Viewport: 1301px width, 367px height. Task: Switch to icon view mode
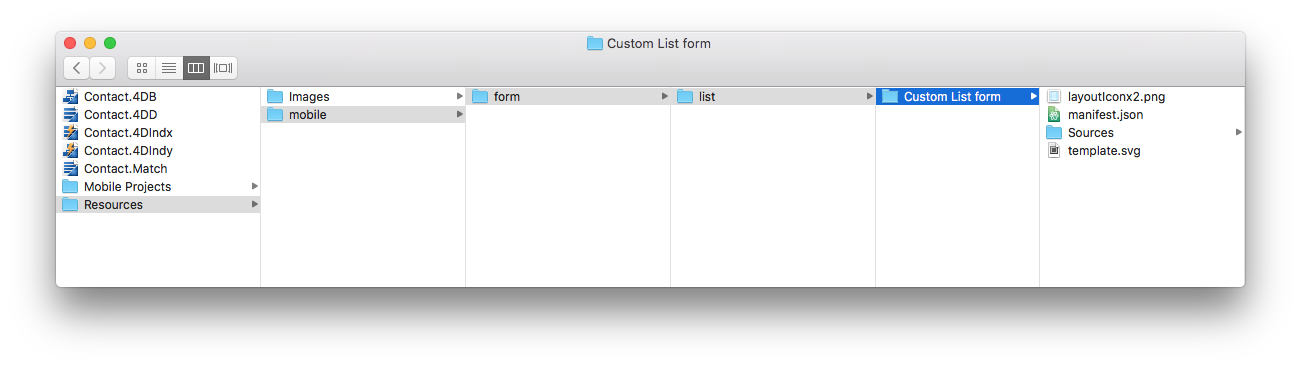pyautogui.click(x=142, y=68)
